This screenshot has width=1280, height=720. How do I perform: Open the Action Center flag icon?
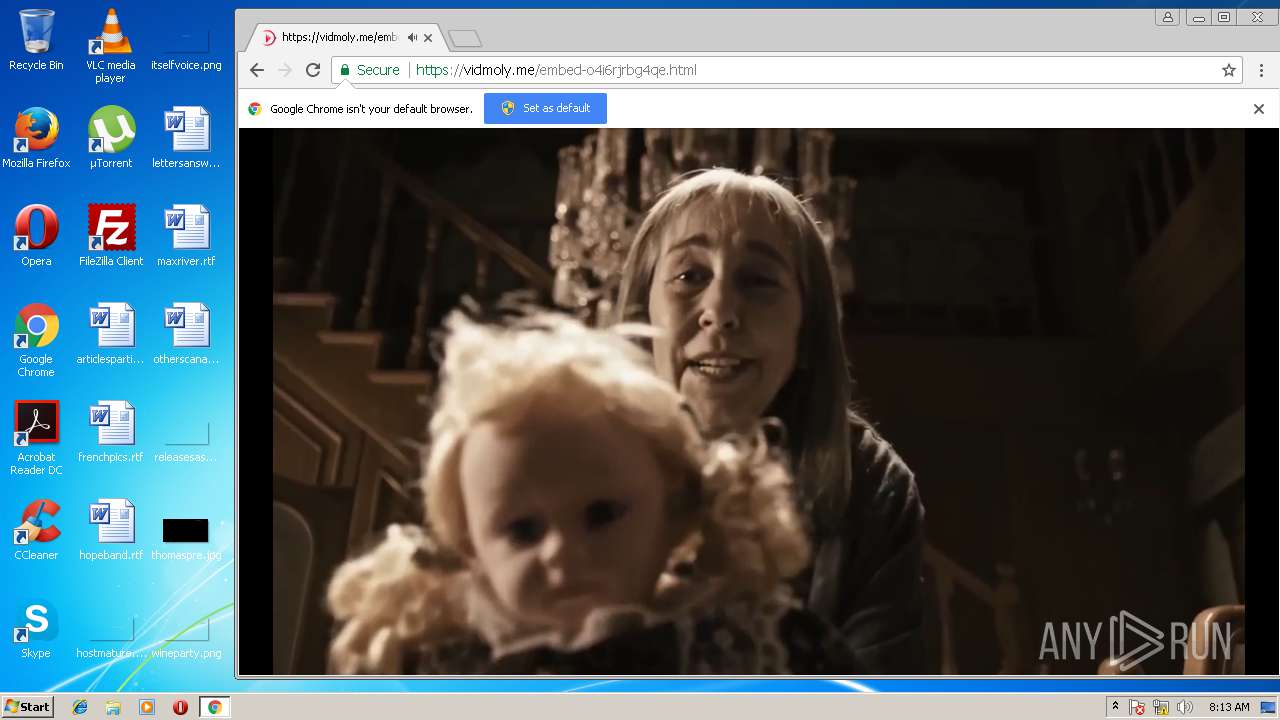point(1137,708)
